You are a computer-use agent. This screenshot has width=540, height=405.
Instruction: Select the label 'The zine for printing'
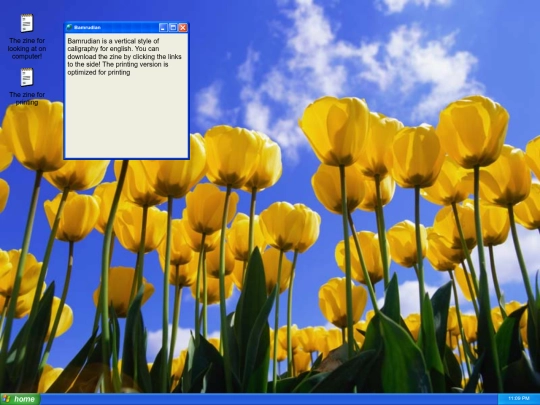point(27,98)
